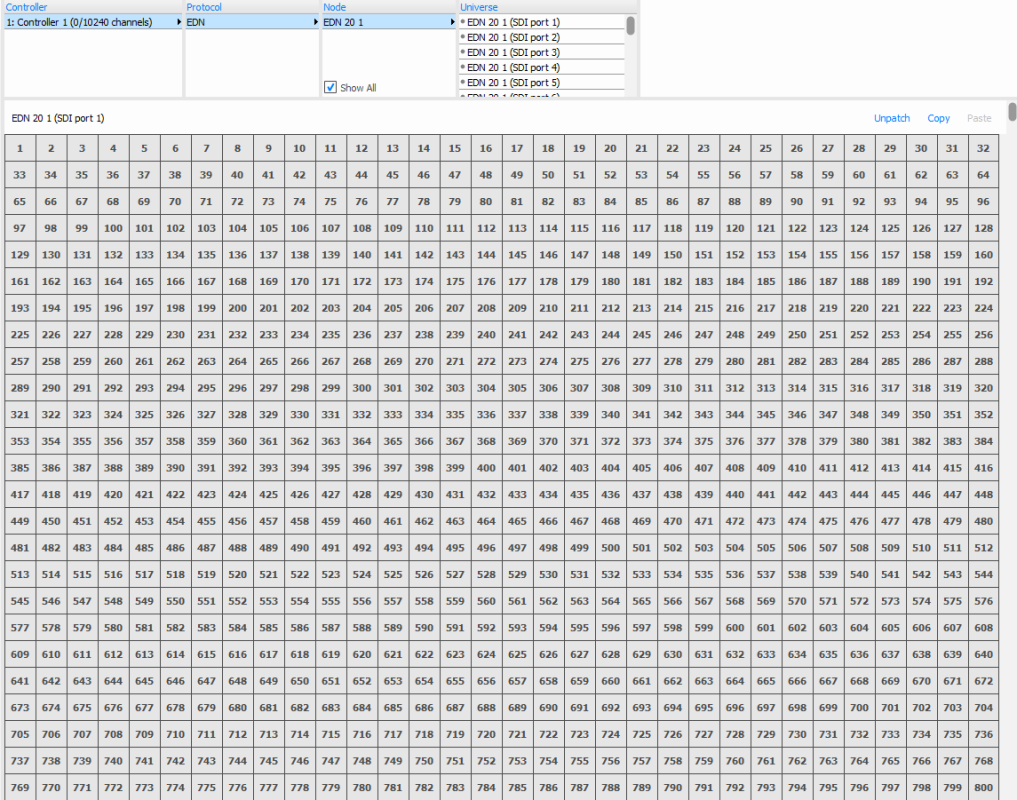Expand the EDN 20 1 node arrow
The height and width of the screenshot is (800, 1017).
tap(452, 22)
